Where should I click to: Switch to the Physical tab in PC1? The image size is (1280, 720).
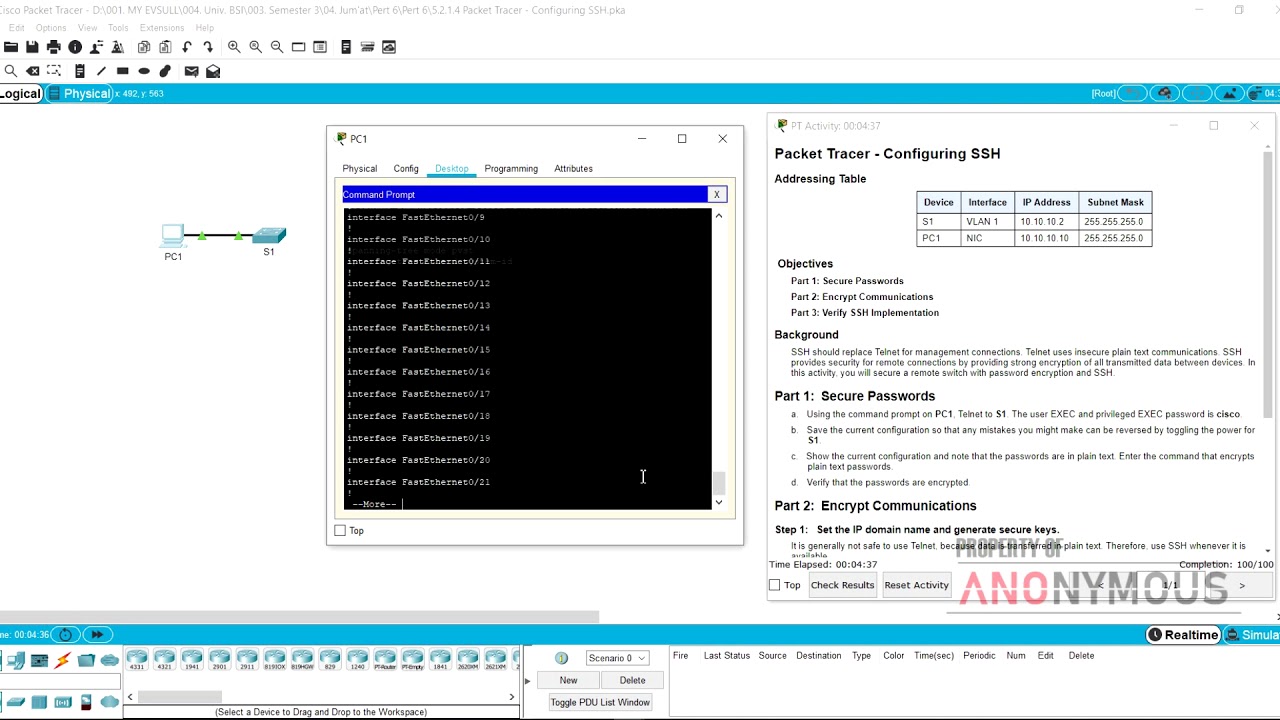pos(360,169)
